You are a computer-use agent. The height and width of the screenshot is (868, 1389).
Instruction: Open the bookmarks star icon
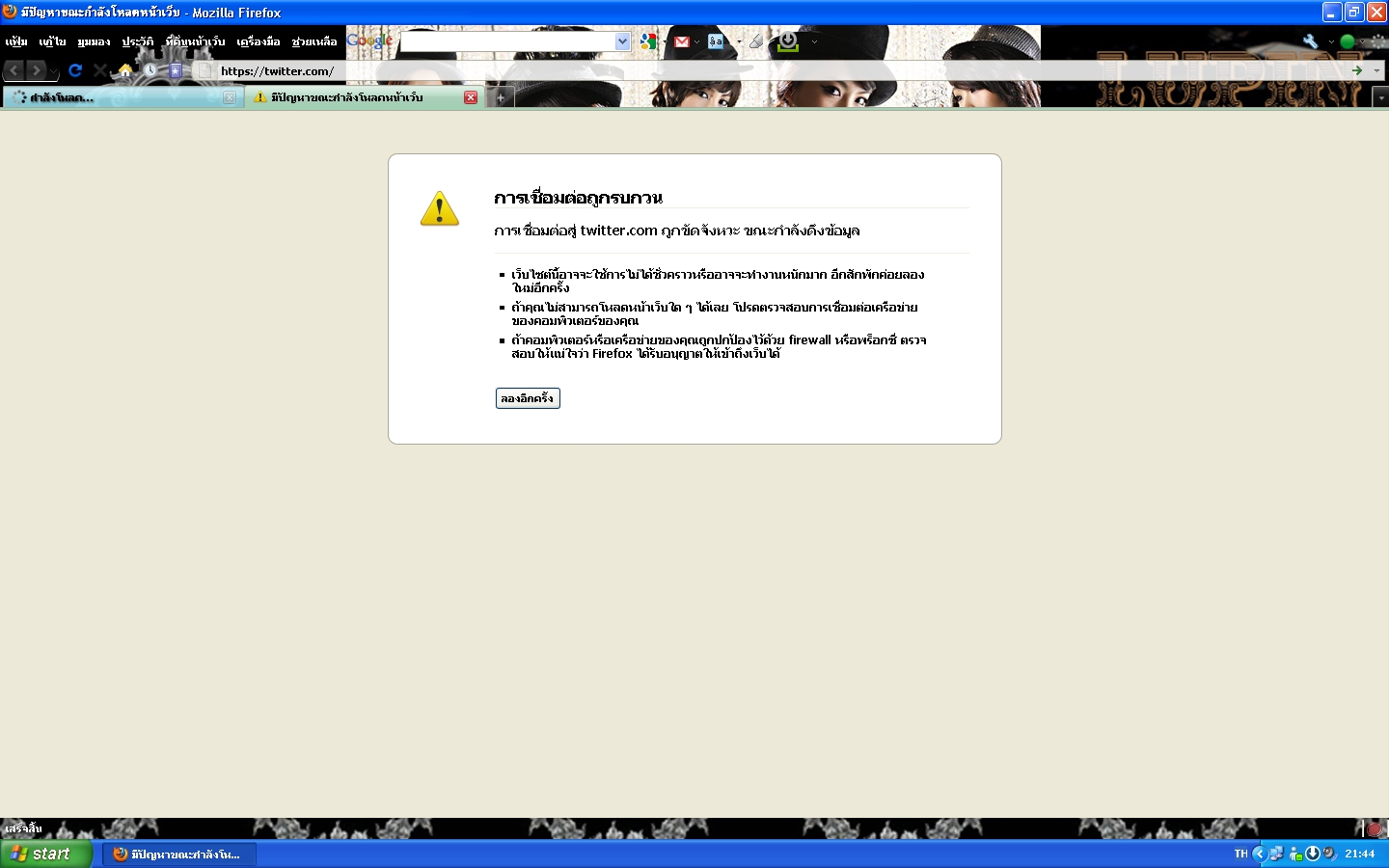pyautogui.click(x=176, y=70)
